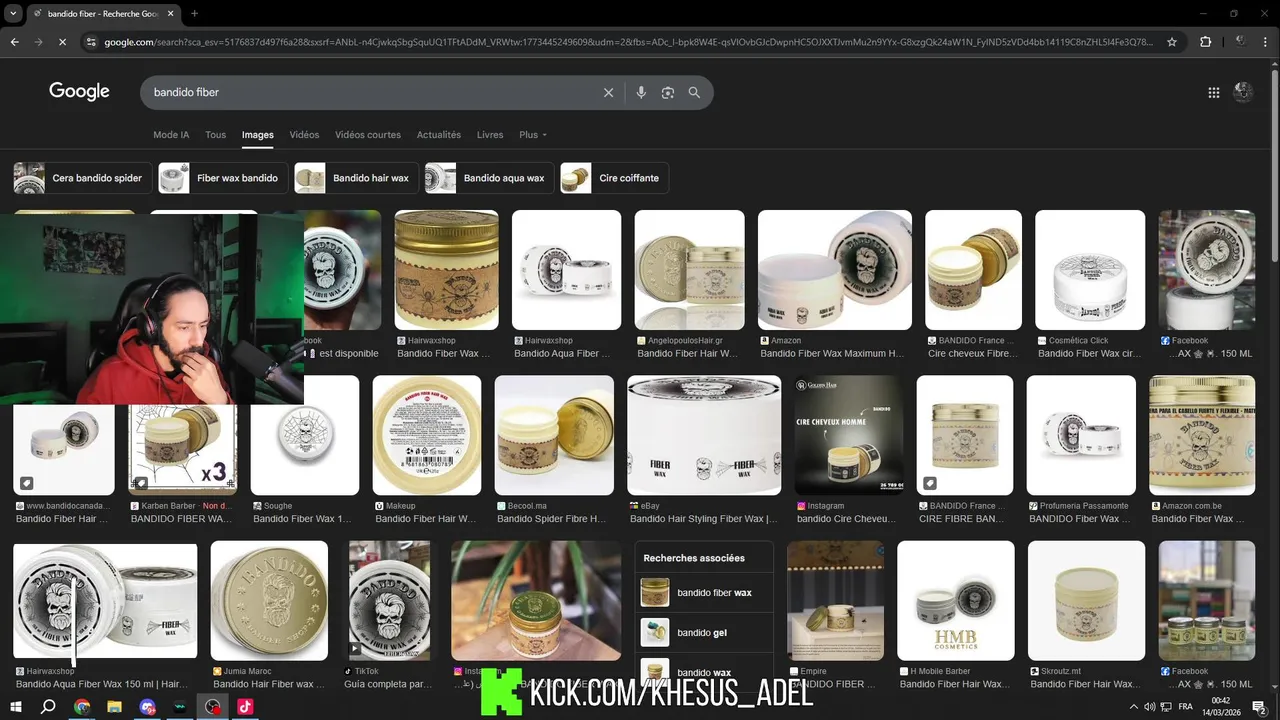Open the eBay Bandido Hair Styling image
The width and height of the screenshot is (1280, 720).
(704, 435)
